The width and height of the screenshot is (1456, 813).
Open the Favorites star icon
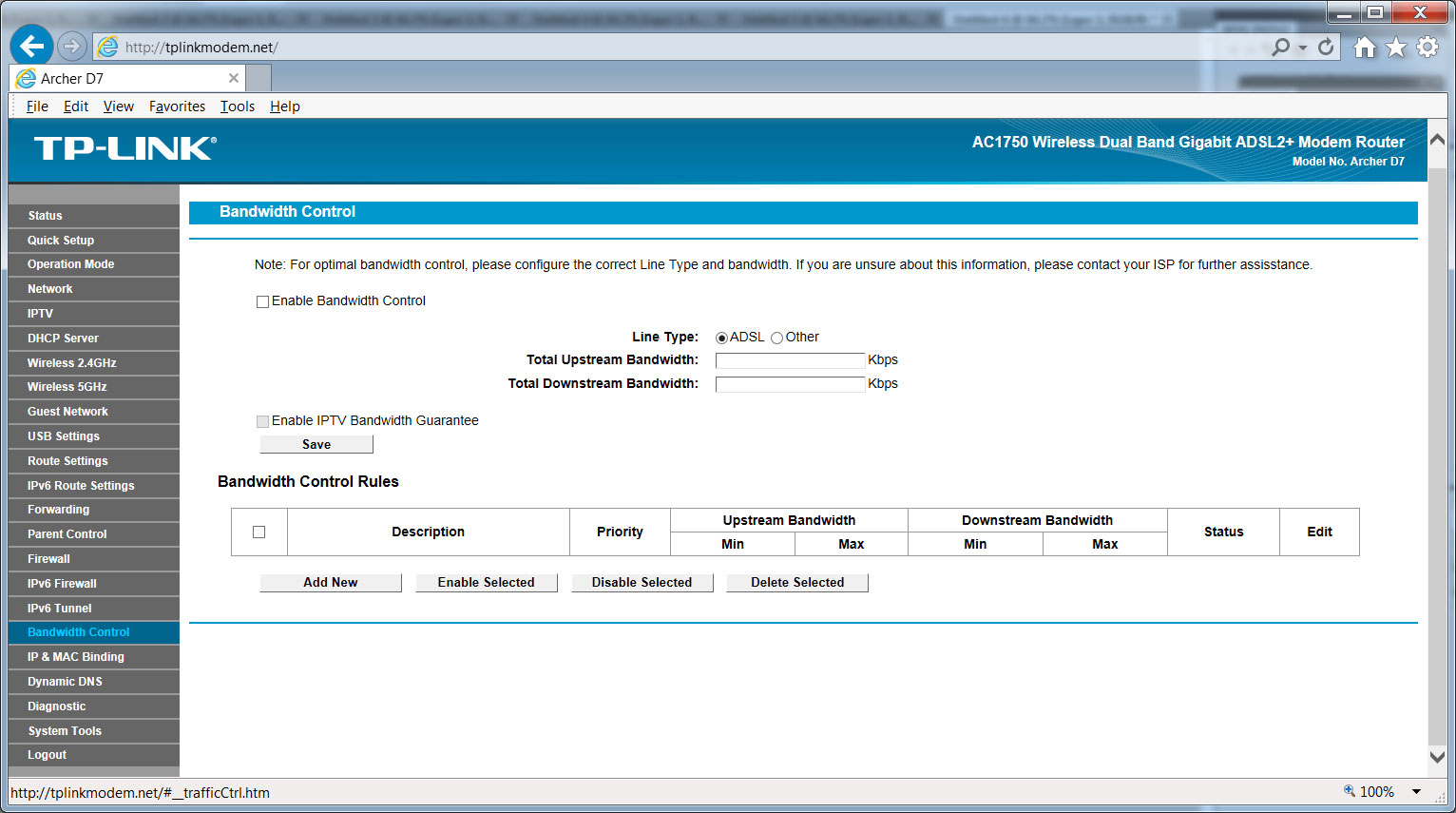pyautogui.click(x=1395, y=48)
